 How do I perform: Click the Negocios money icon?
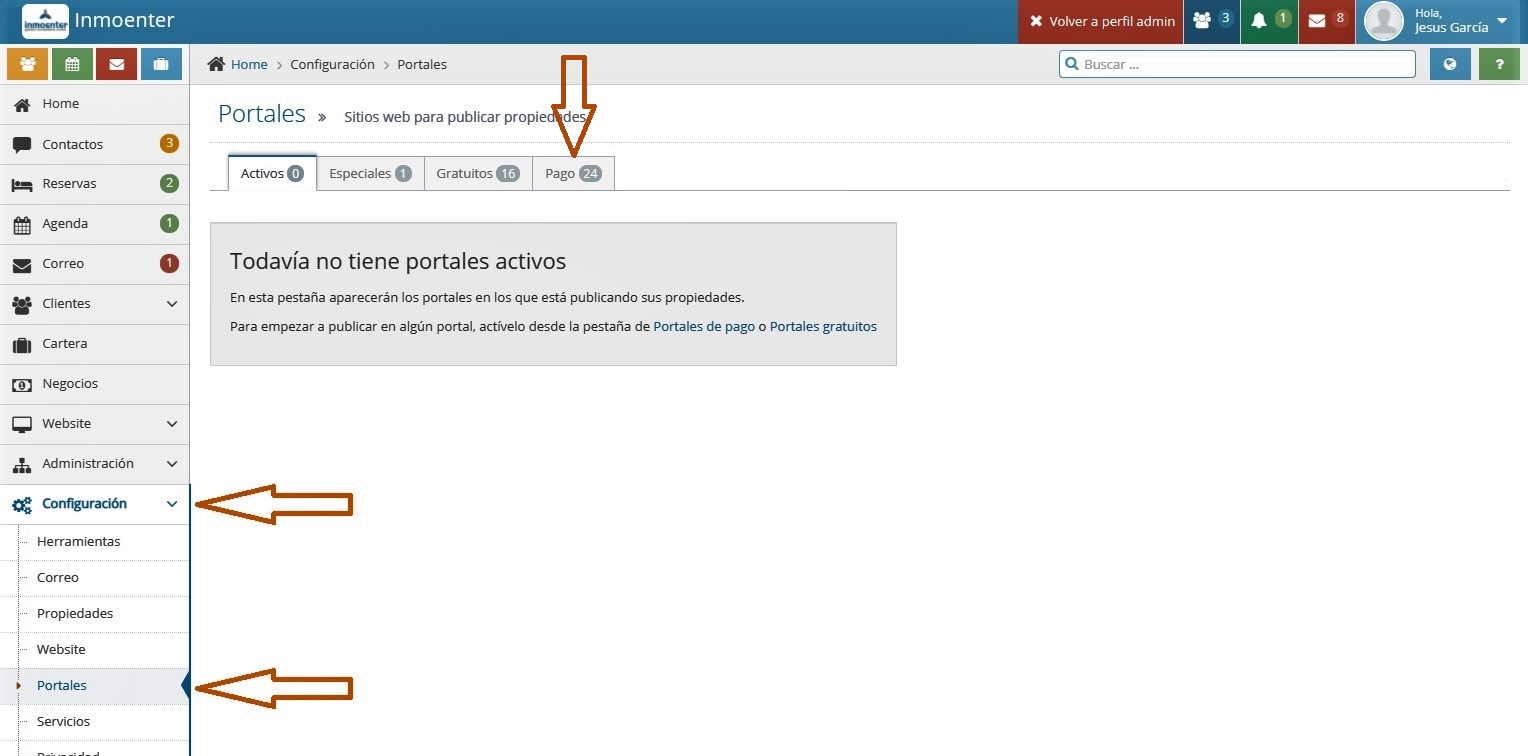coord(22,385)
